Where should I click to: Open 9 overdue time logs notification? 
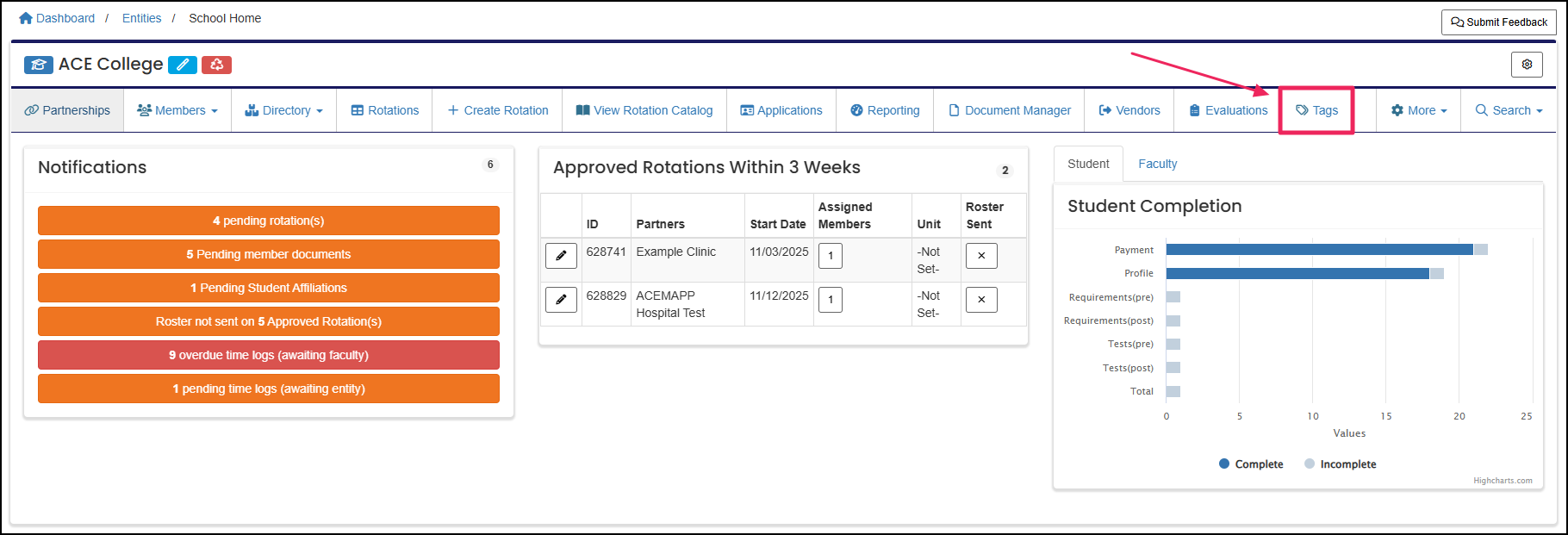click(269, 355)
